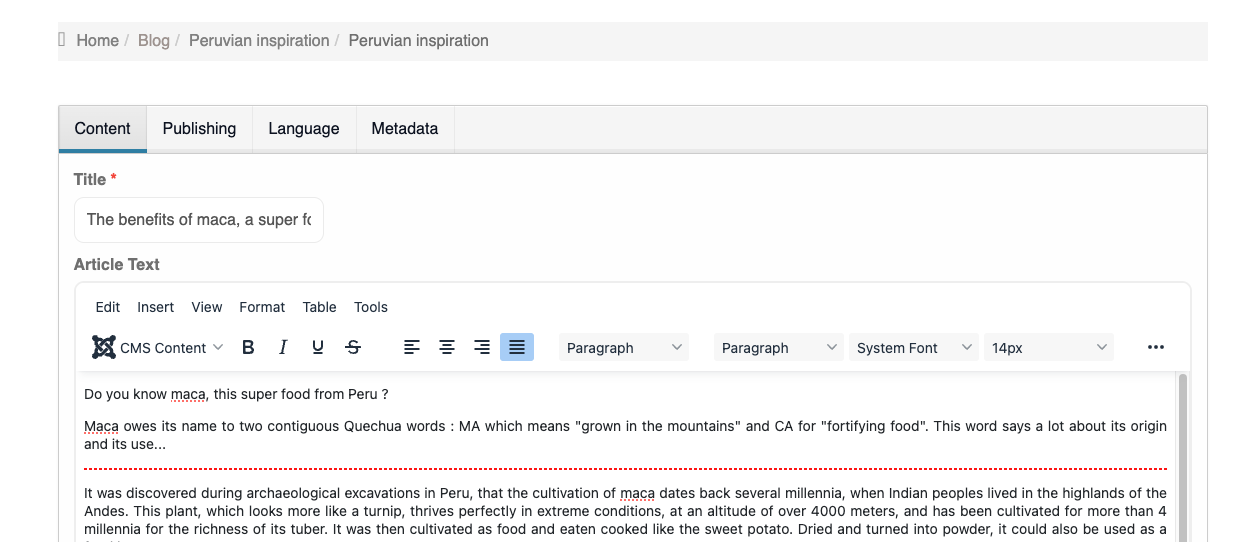
Task: Align text to the right
Action: (482, 348)
